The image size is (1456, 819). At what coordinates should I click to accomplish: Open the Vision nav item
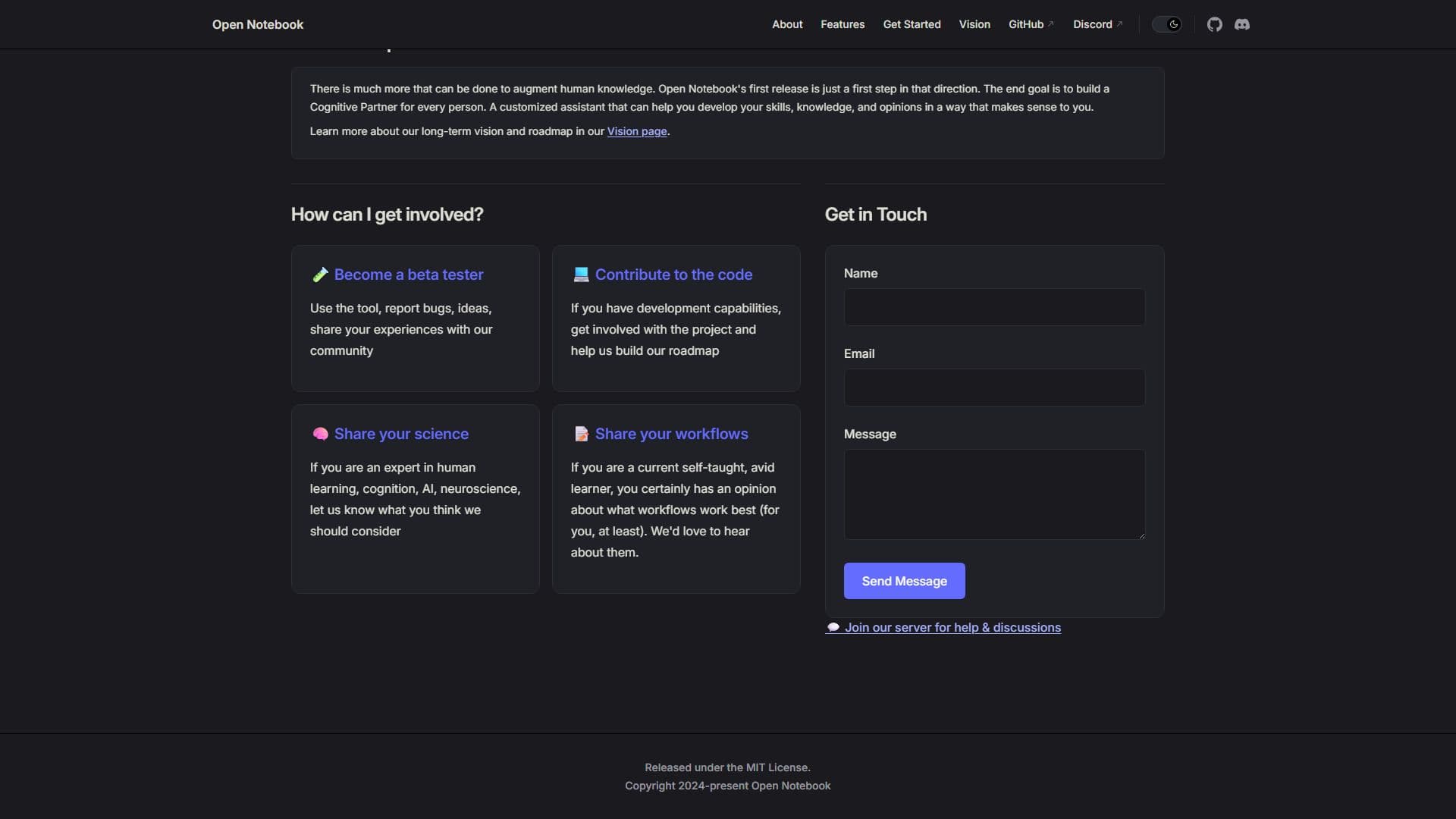[x=974, y=24]
